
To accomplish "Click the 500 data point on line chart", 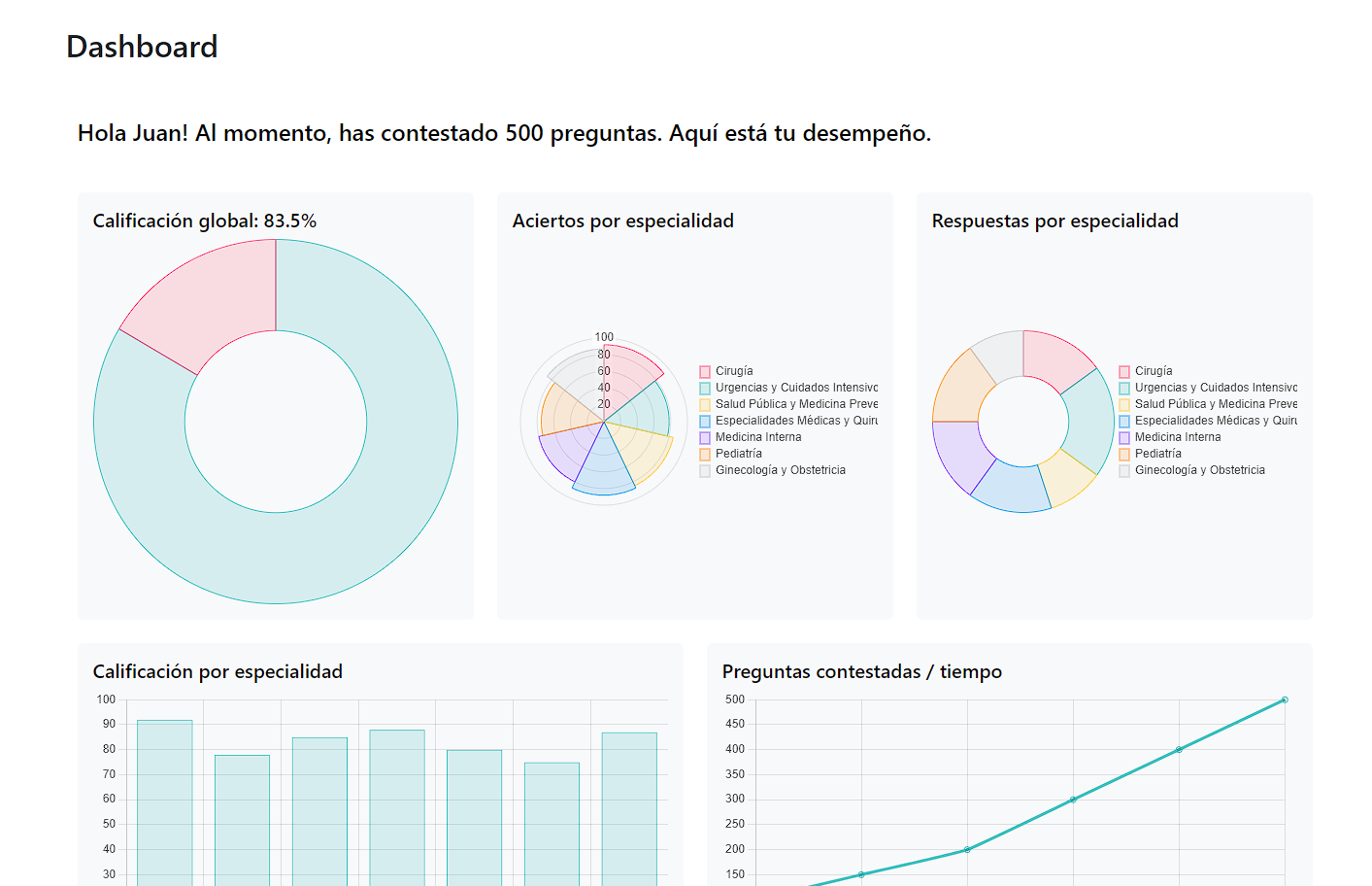I will click(x=1285, y=699).
